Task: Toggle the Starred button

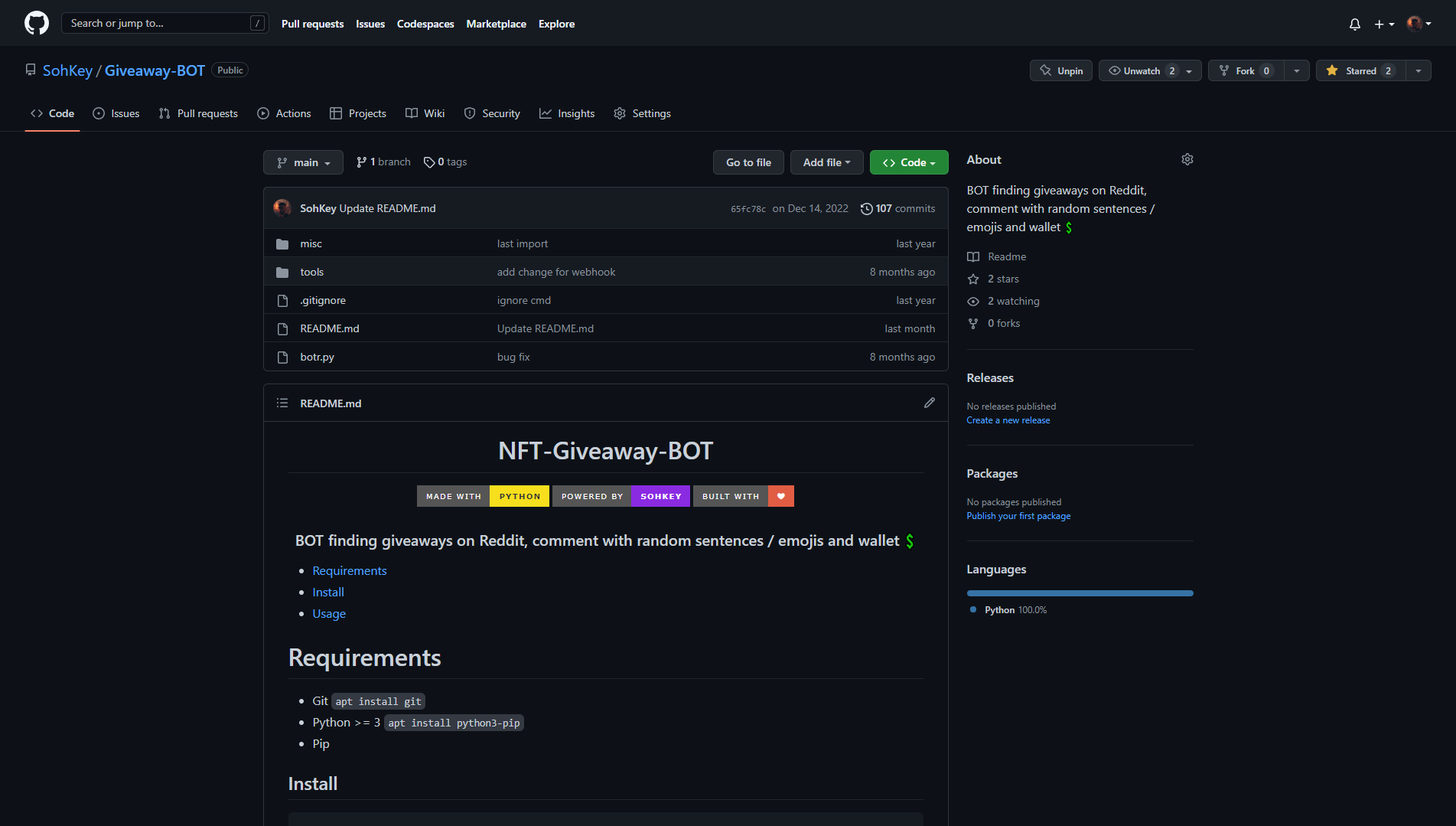Action: (x=1361, y=70)
